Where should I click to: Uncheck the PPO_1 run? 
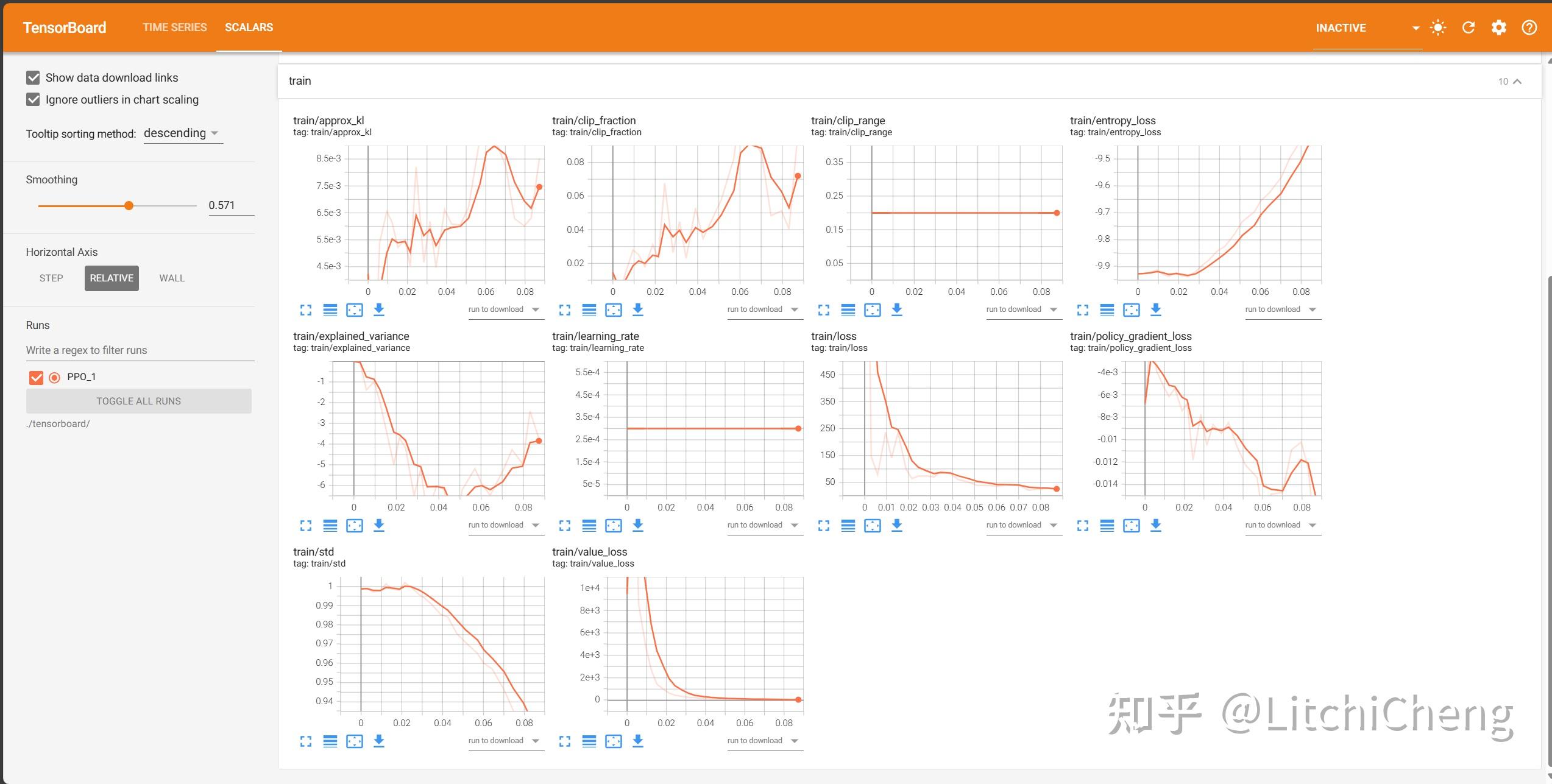(36, 376)
